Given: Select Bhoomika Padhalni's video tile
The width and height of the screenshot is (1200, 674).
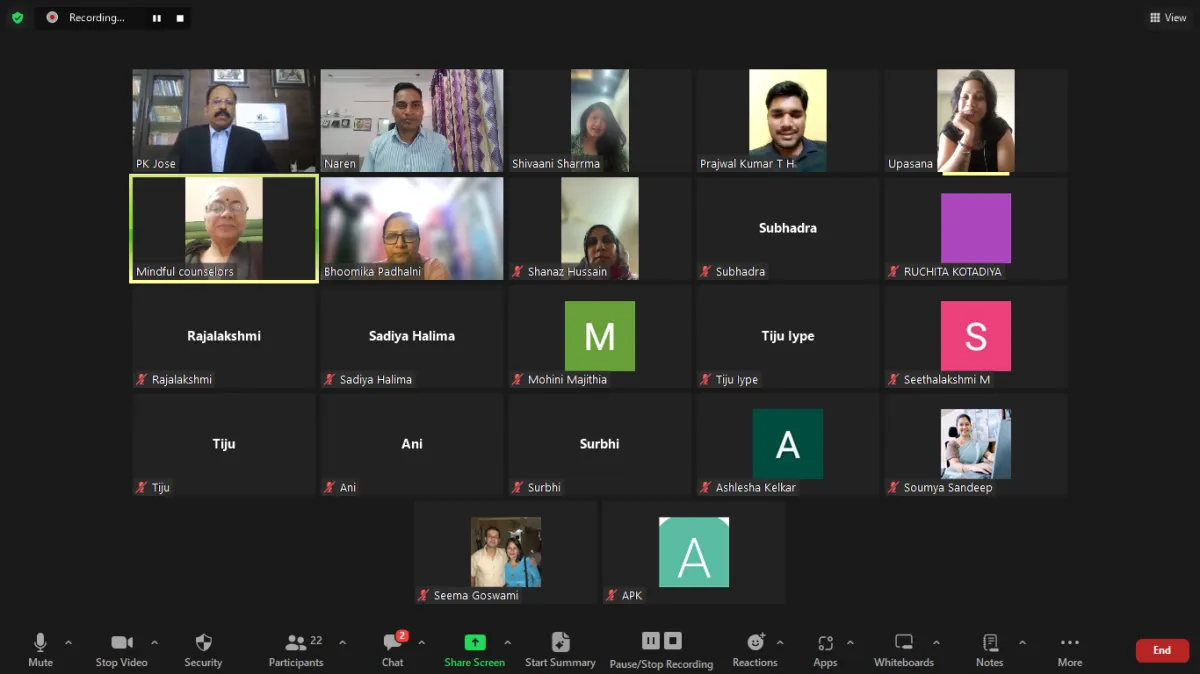Looking at the screenshot, I should tap(412, 228).
